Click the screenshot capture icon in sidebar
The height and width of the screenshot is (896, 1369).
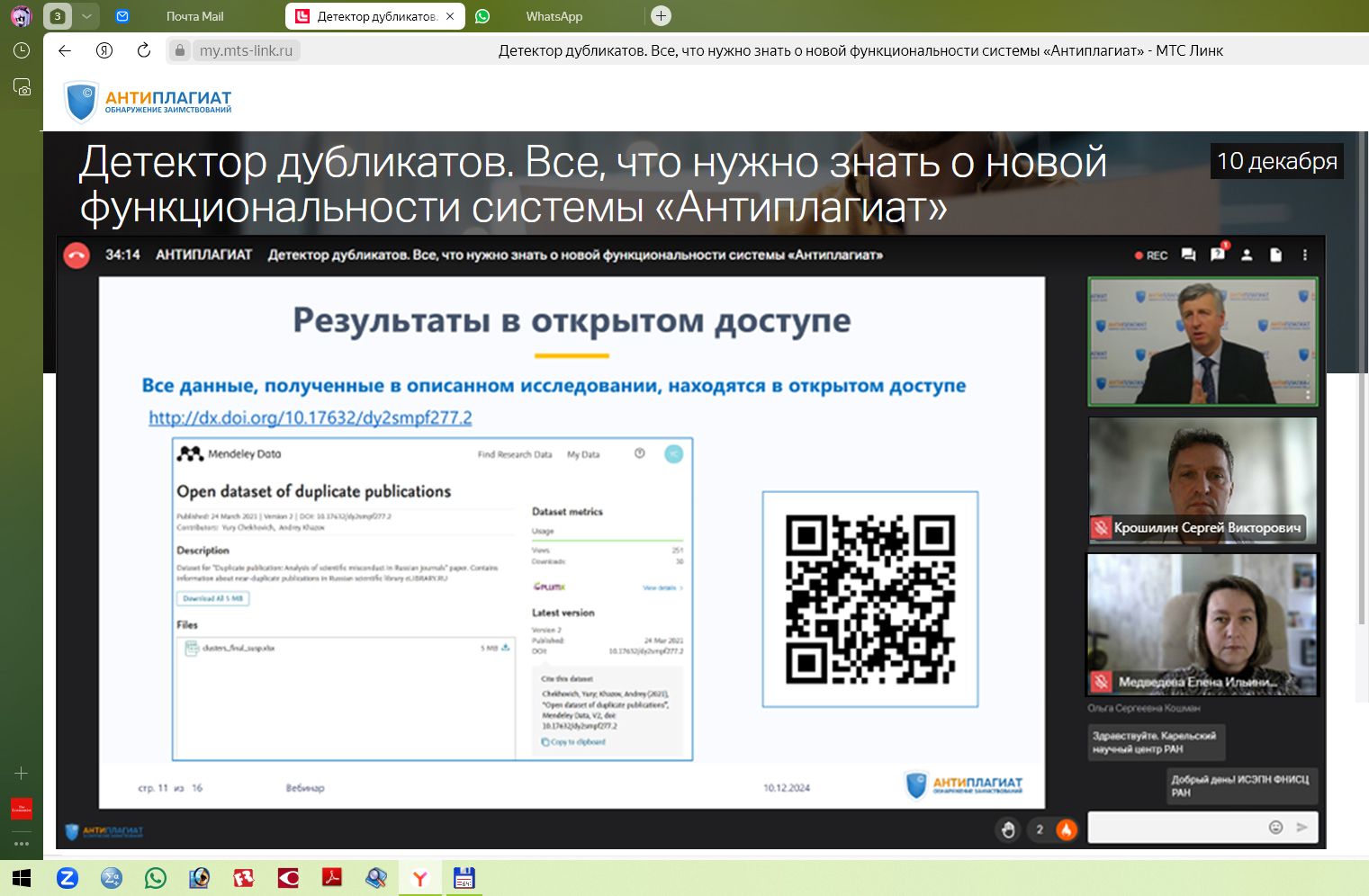pos(22,87)
